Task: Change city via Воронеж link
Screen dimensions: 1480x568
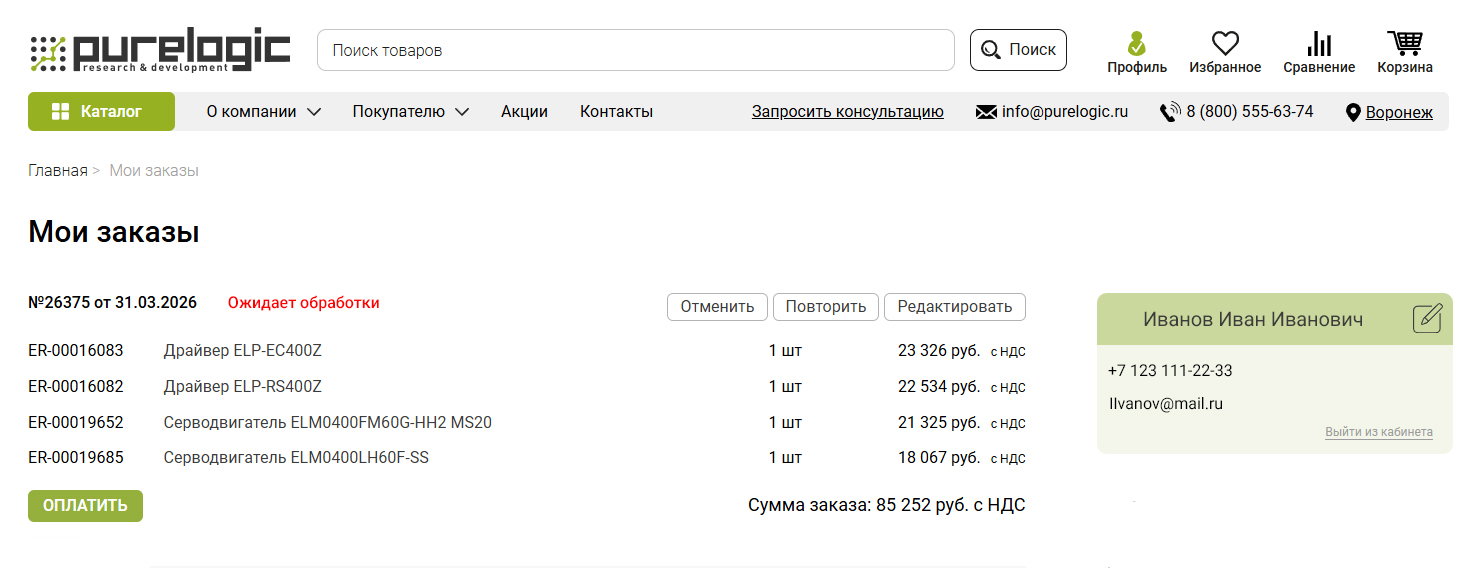Action: (1399, 113)
